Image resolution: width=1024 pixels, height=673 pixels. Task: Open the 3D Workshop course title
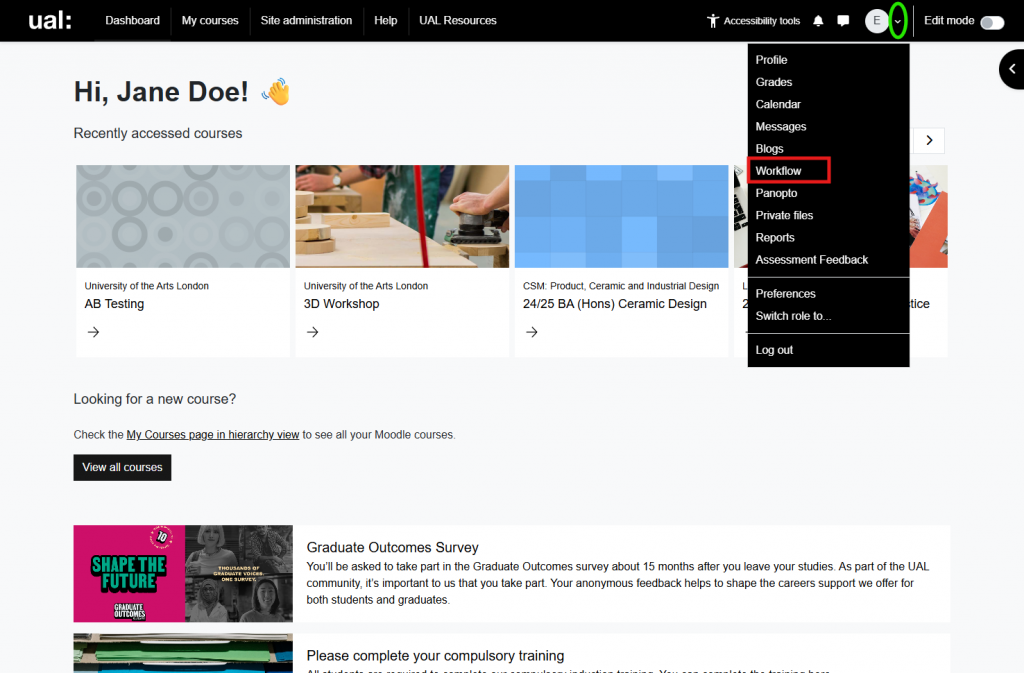tap(342, 304)
